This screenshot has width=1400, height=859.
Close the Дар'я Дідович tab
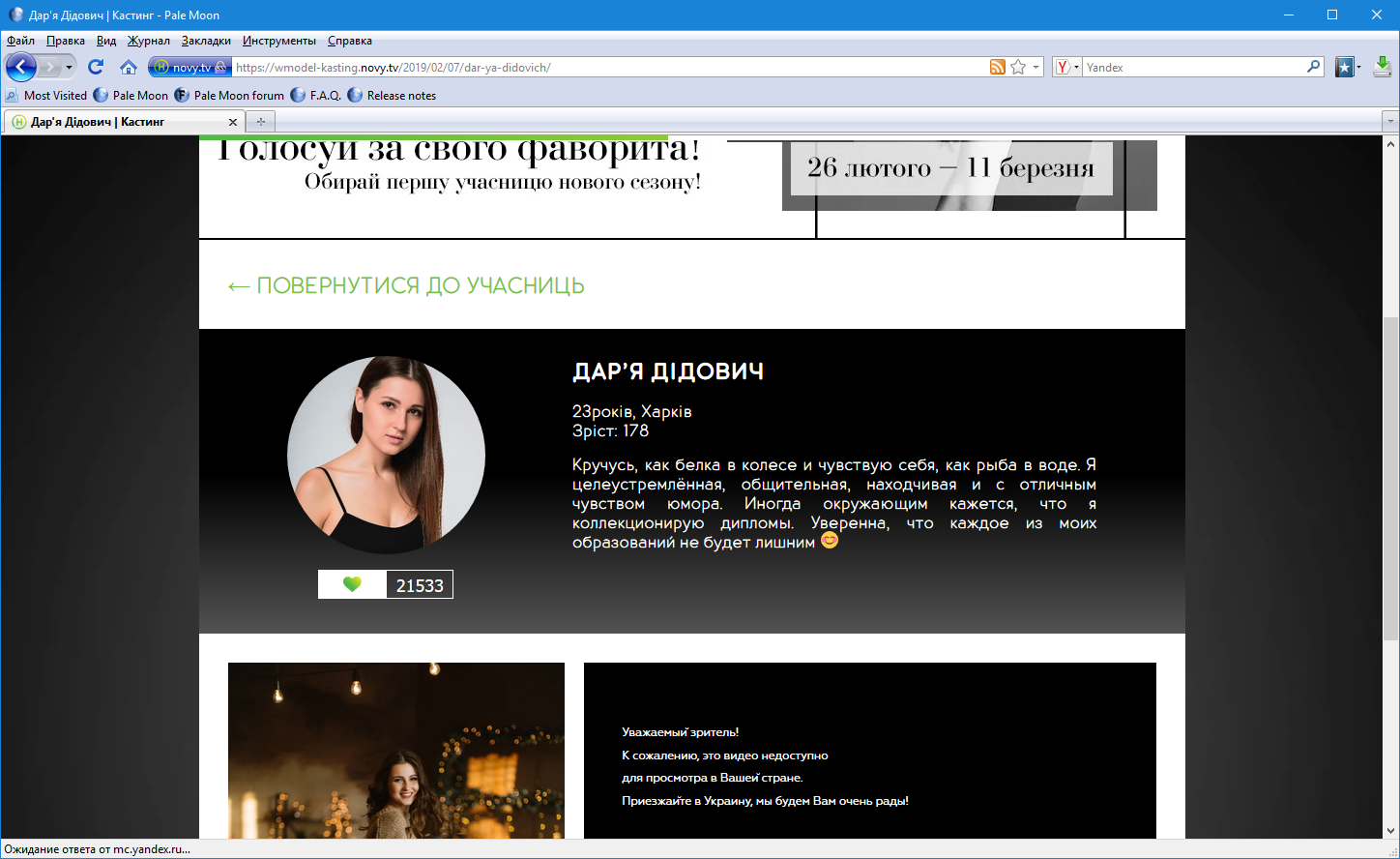tap(233, 122)
